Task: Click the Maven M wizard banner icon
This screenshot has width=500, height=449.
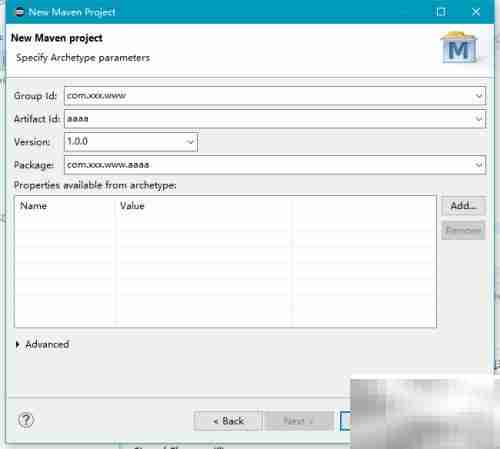Action: (x=459, y=47)
